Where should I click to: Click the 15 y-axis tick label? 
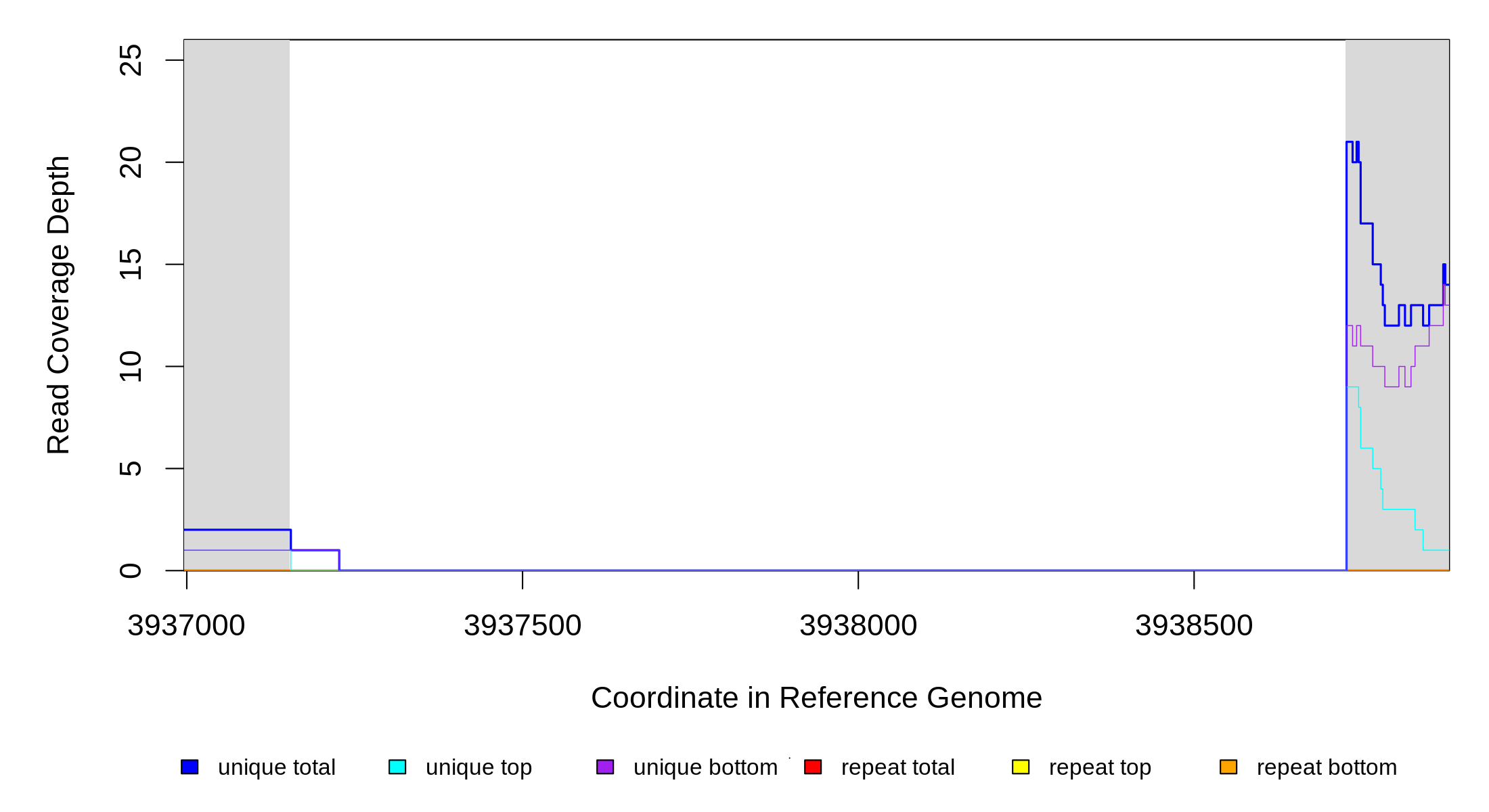click(131, 265)
